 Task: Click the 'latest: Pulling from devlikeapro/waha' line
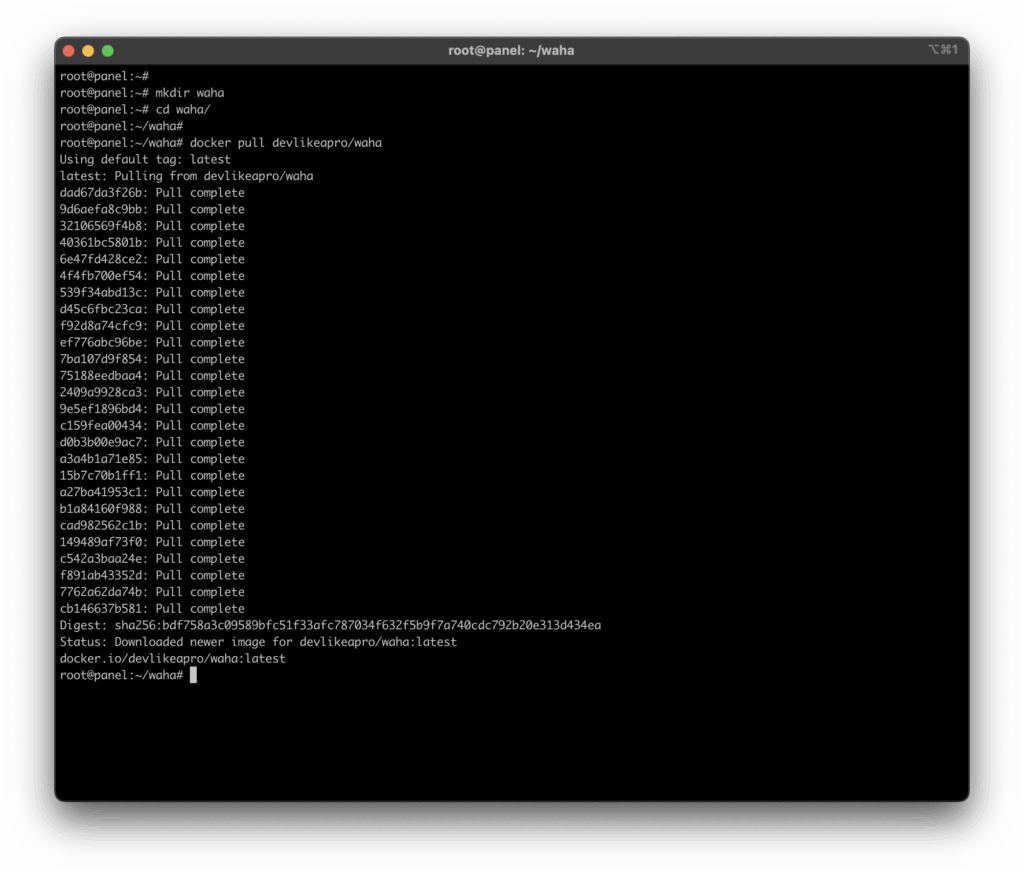(x=186, y=176)
